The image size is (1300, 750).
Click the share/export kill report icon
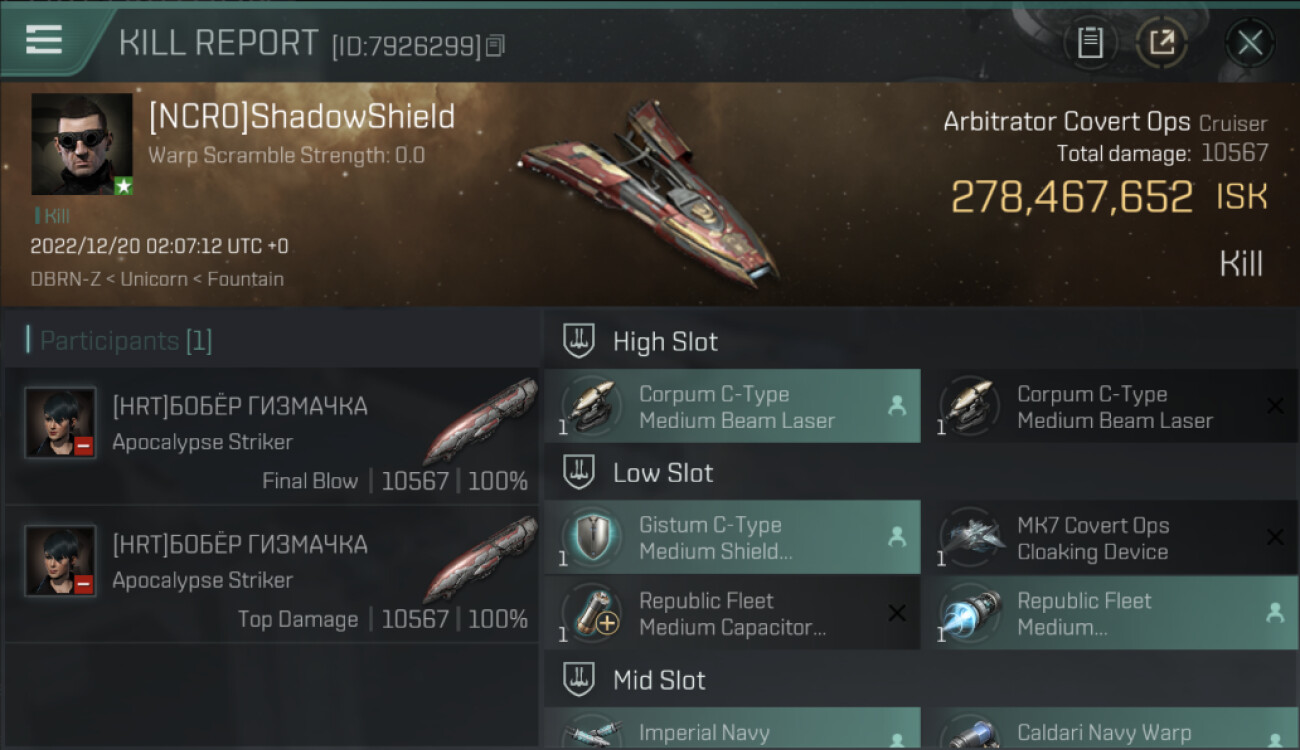[x=1162, y=43]
